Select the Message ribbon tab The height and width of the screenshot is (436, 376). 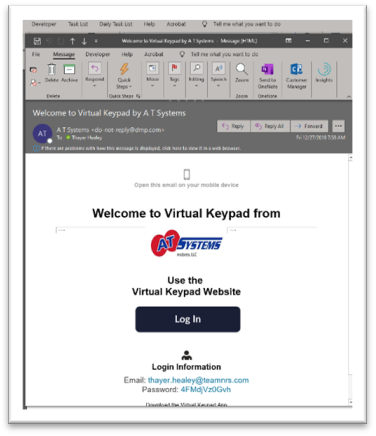[64, 54]
